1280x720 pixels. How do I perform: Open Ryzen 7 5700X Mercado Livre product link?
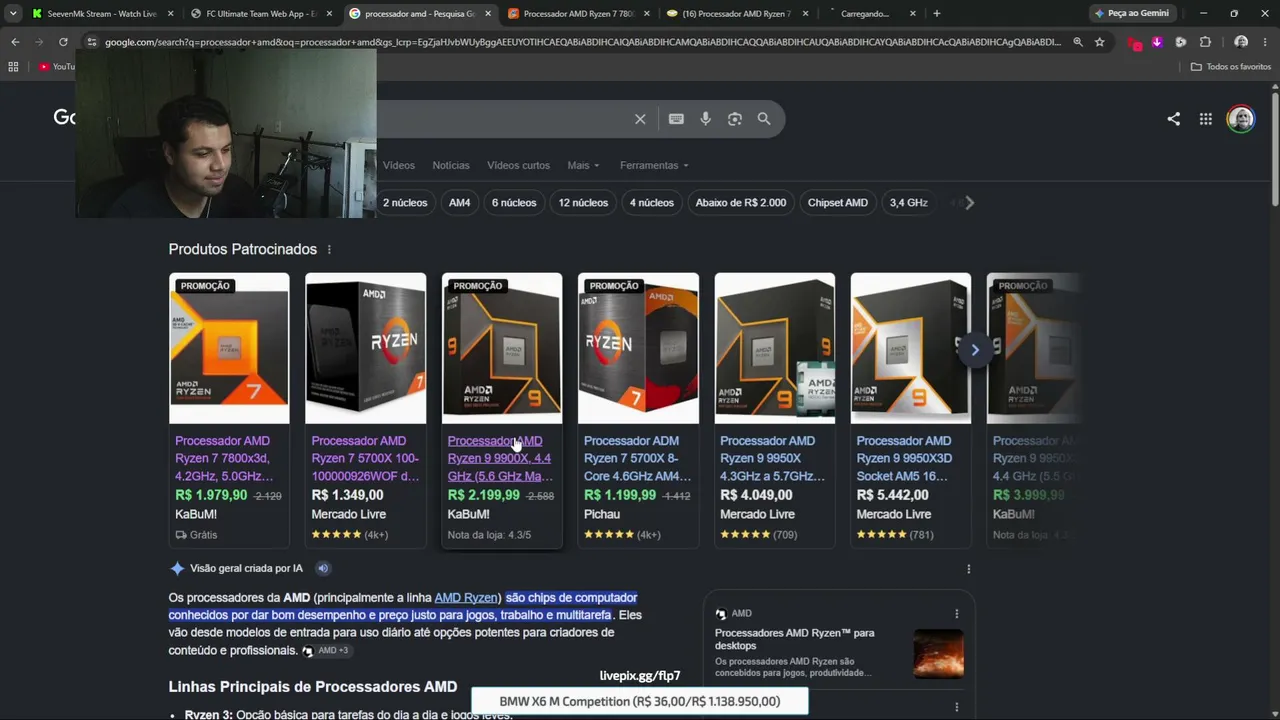point(365,458)
